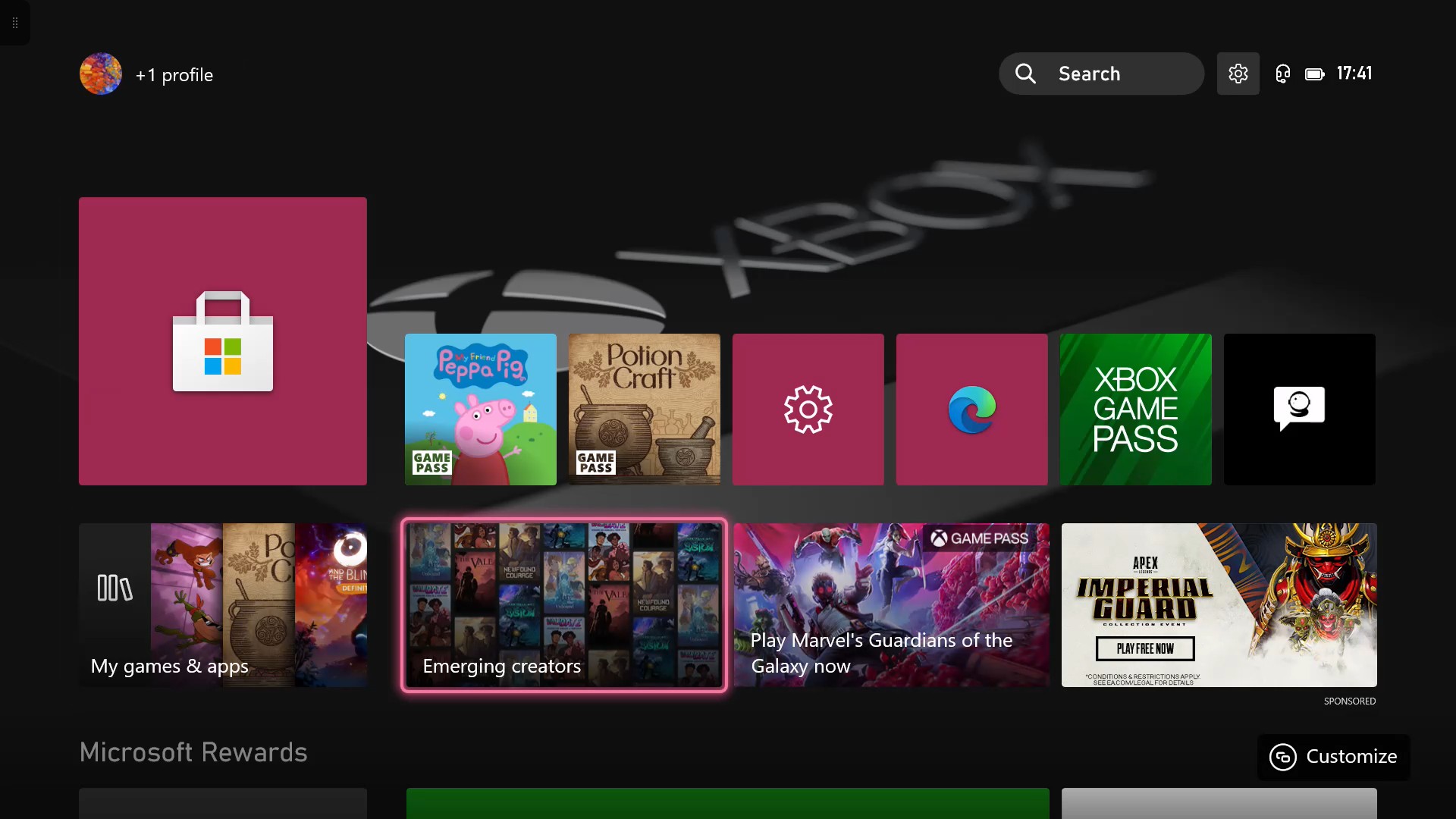Open Marvel's Guardians of the Galaxy promo
Viewport: 1456px width, 819px height.
click(x=892, y=605)
